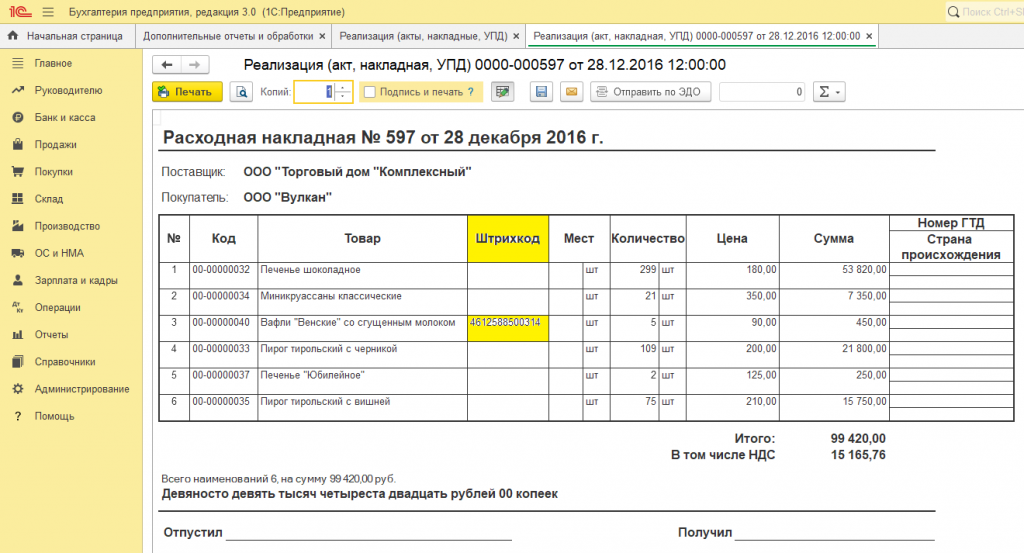Click the 1C application logo

tap(20, 12)
